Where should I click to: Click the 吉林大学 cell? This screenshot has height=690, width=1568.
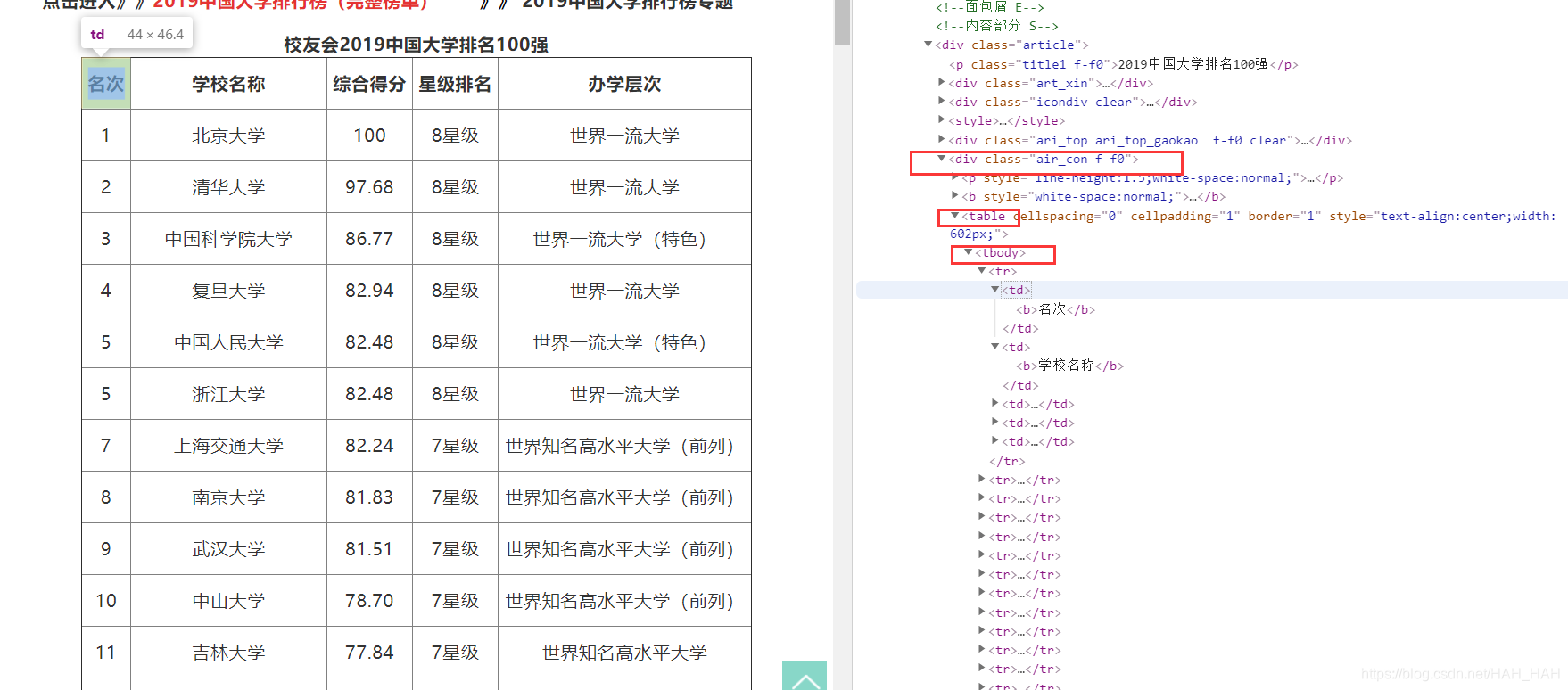tap(228, 653)
